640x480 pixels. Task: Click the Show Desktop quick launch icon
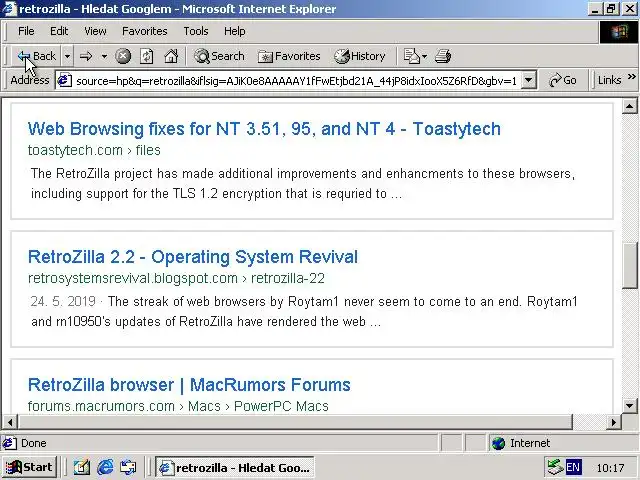(82, 467)
